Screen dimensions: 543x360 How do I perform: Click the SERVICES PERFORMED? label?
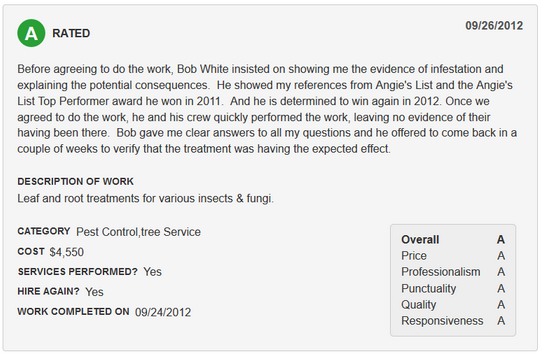tap(78, 272)
